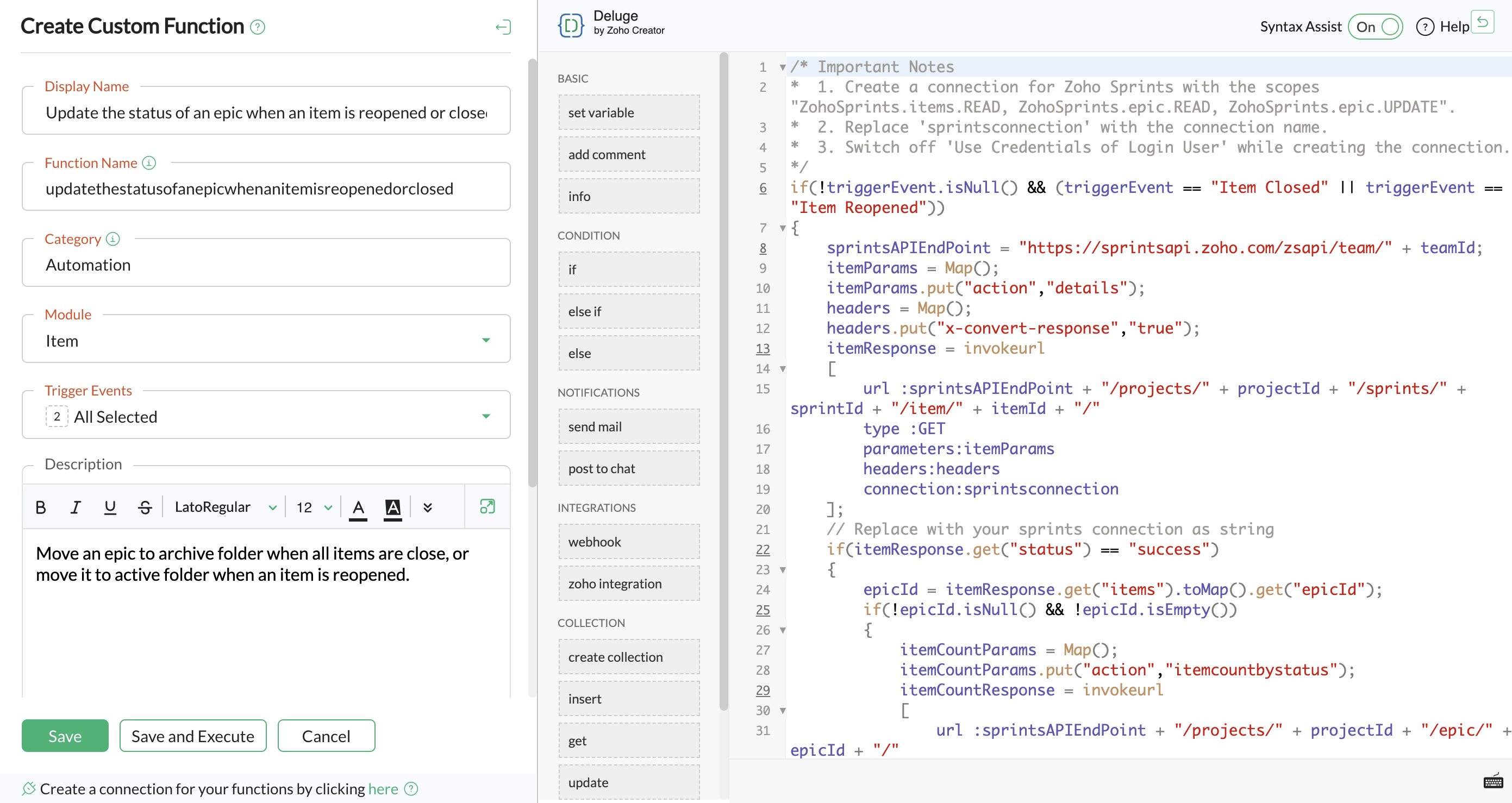The image size is (1512, 803).
Task: Click the Bold formatting icon
Action: [41, 507]
